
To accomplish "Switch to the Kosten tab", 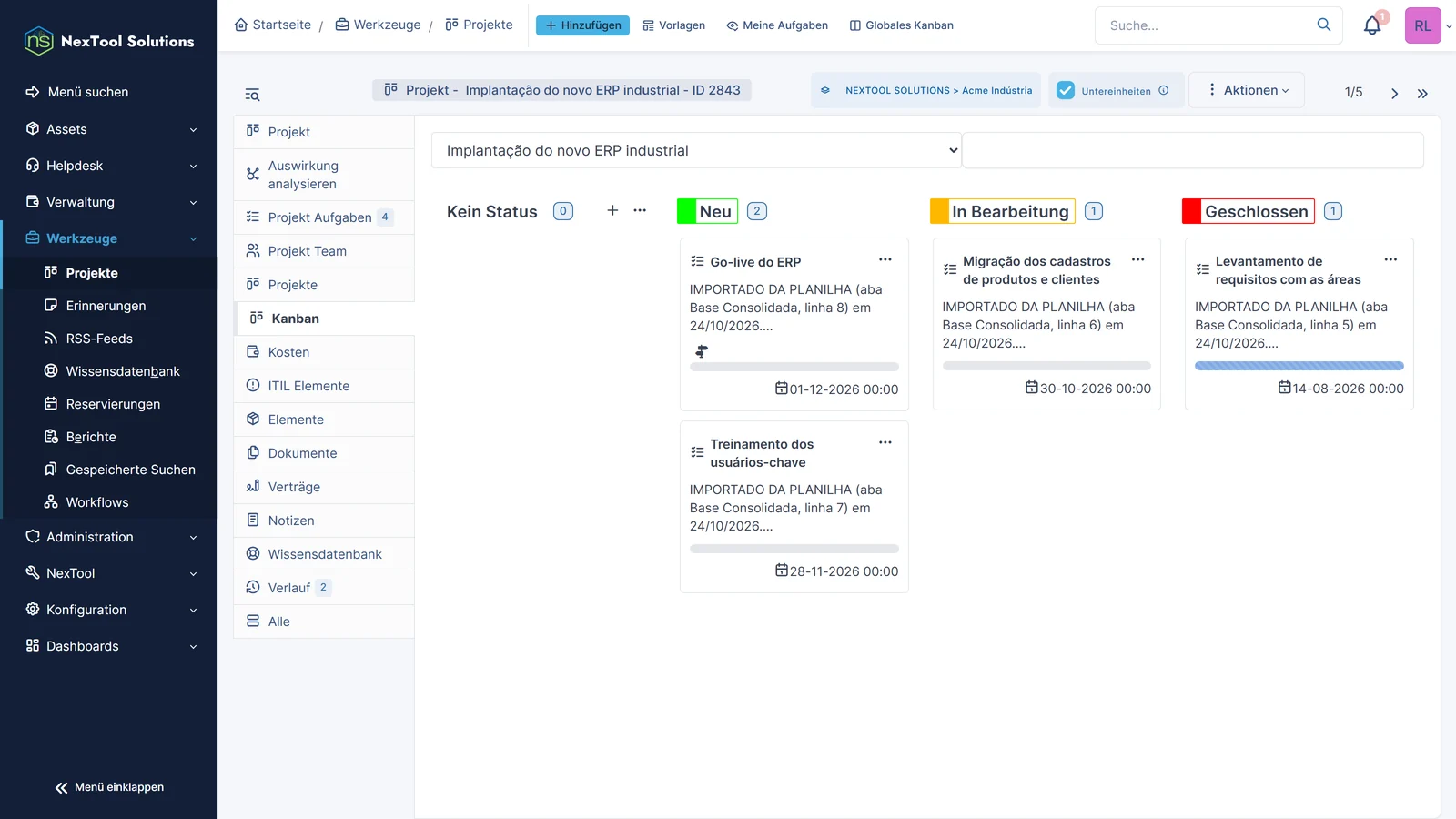I will 324,352.
